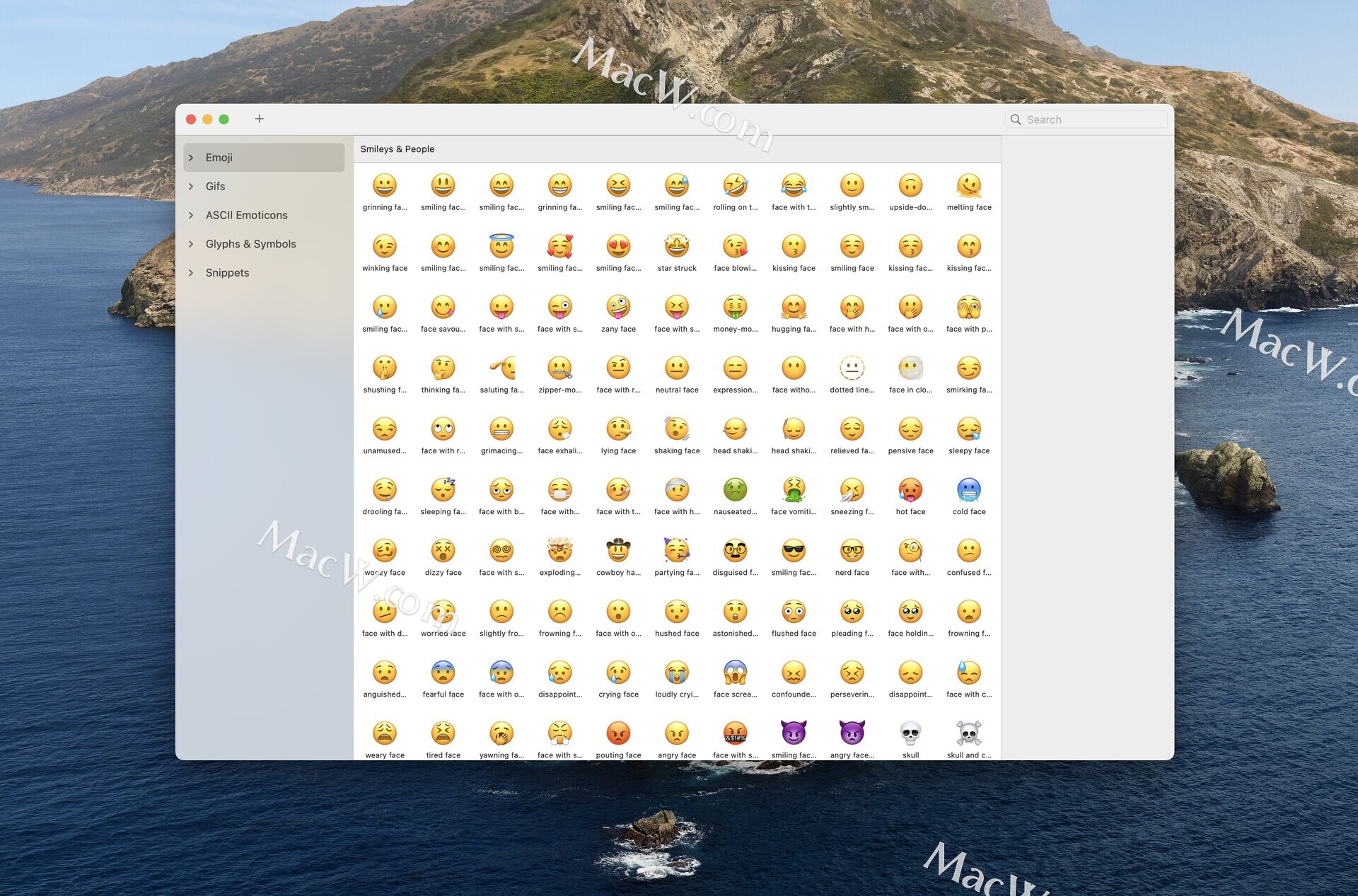
Task: Expand the Emoji category chevron
Action: [191, 158]
